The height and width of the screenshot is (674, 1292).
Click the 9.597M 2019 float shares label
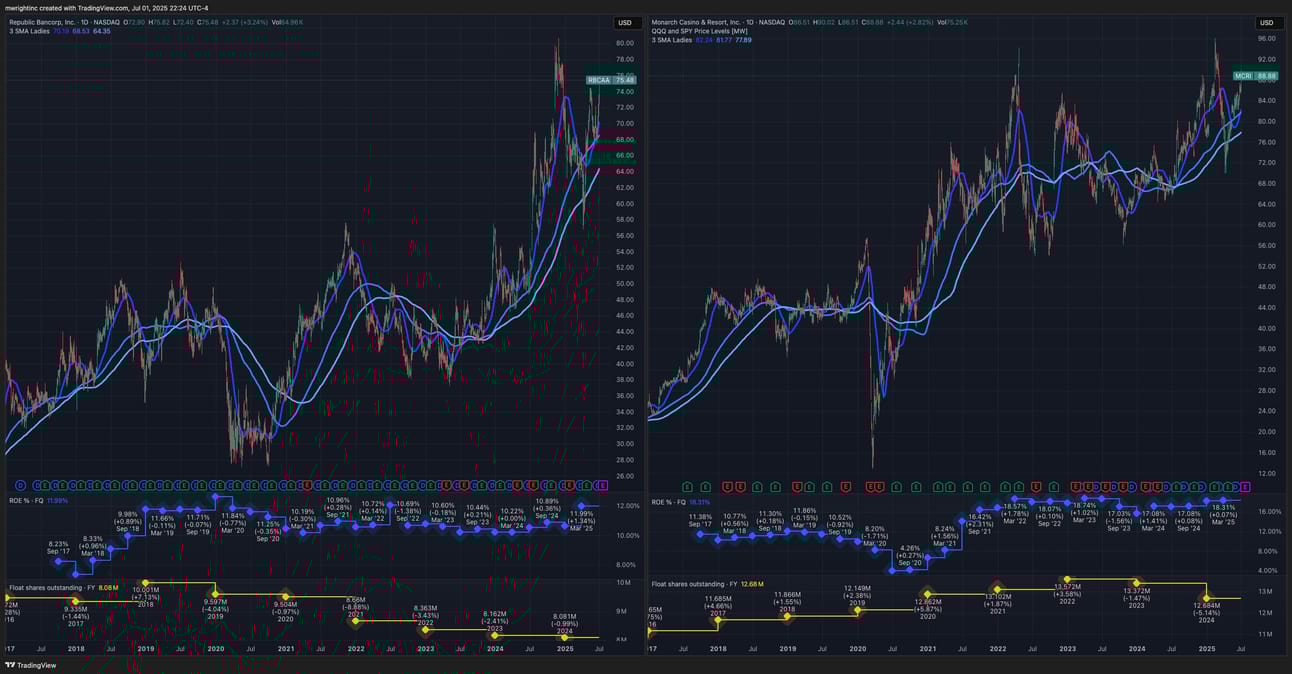[x=215, y=610]
